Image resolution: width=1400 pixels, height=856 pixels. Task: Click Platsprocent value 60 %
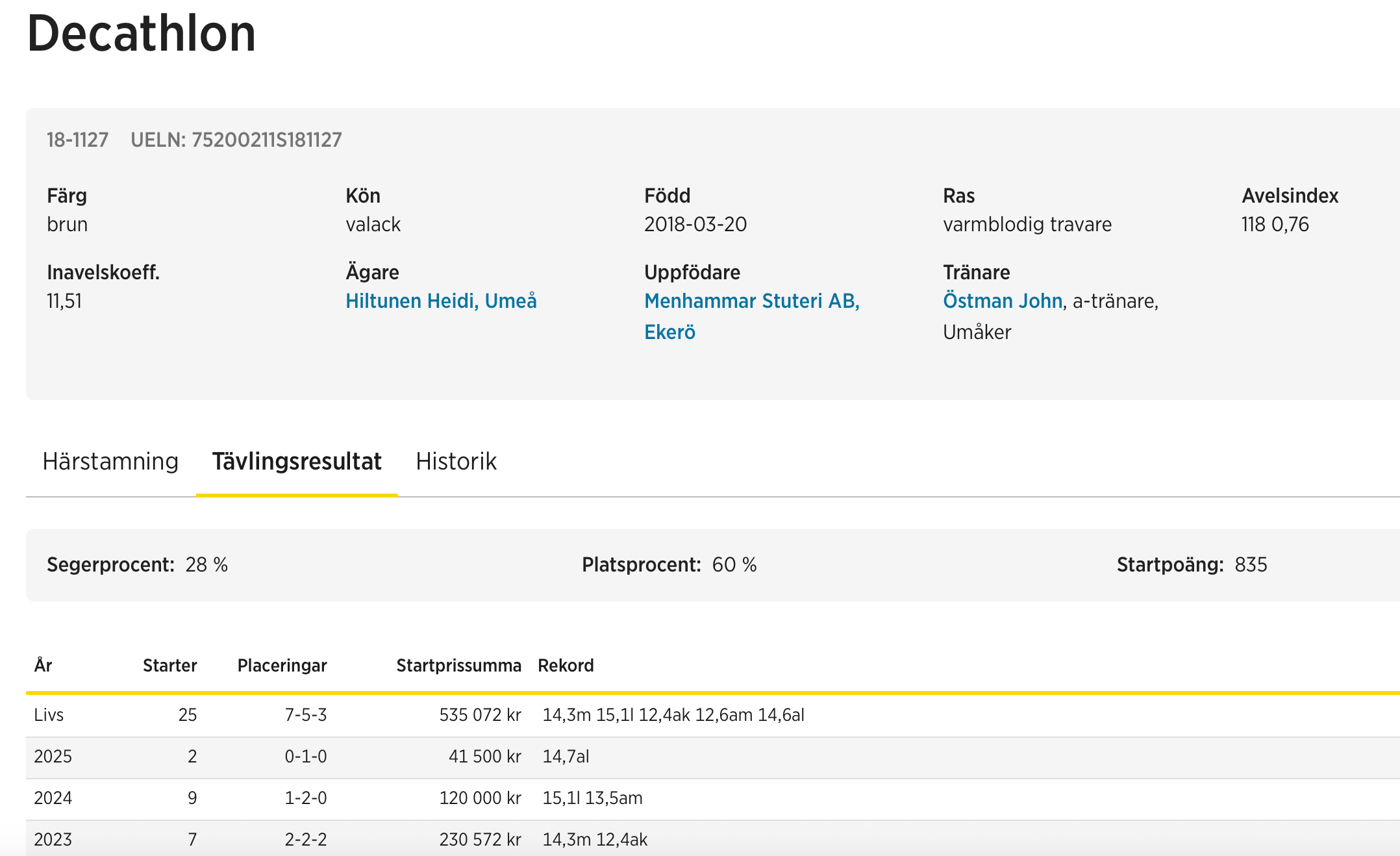point(734,564)
